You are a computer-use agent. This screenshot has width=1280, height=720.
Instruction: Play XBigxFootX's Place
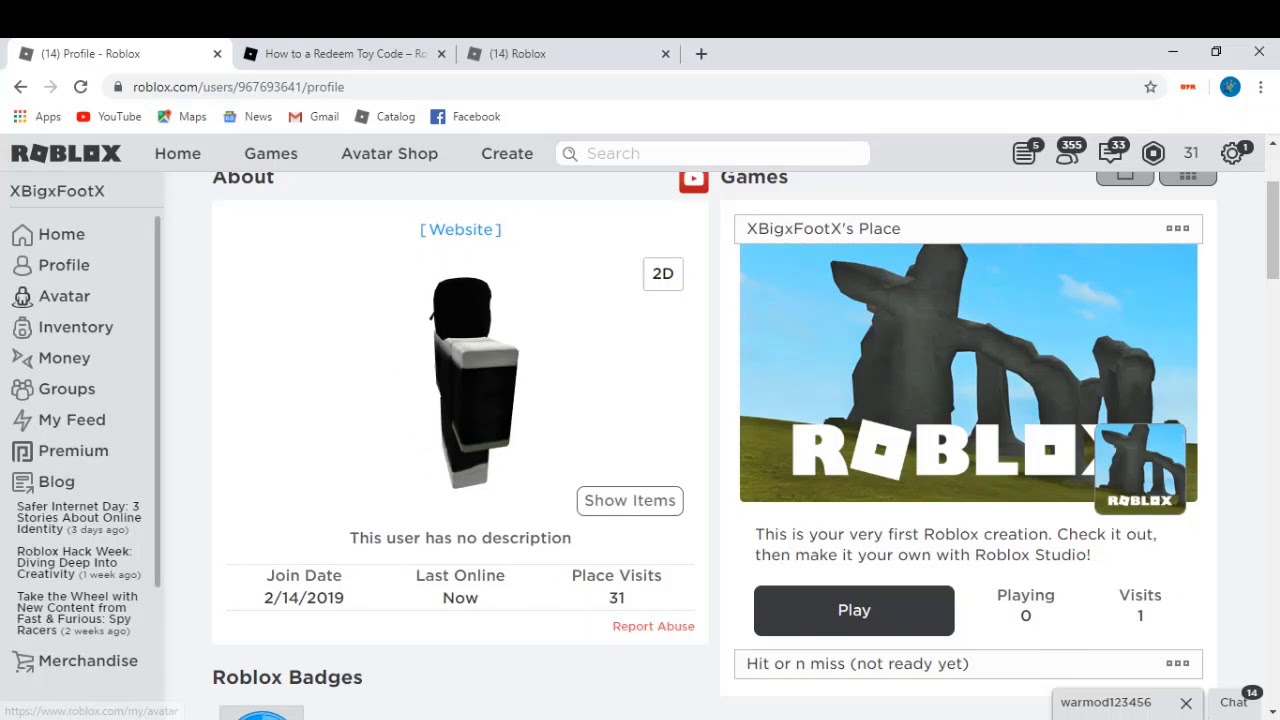click(x=854, y=610)
